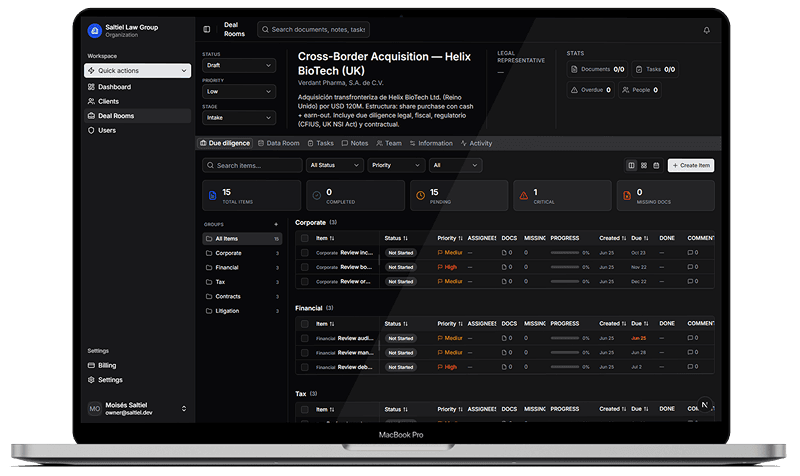Switch to the split table view icon
The width and height of the screenshot is (800, 476).
click(632, 165)
